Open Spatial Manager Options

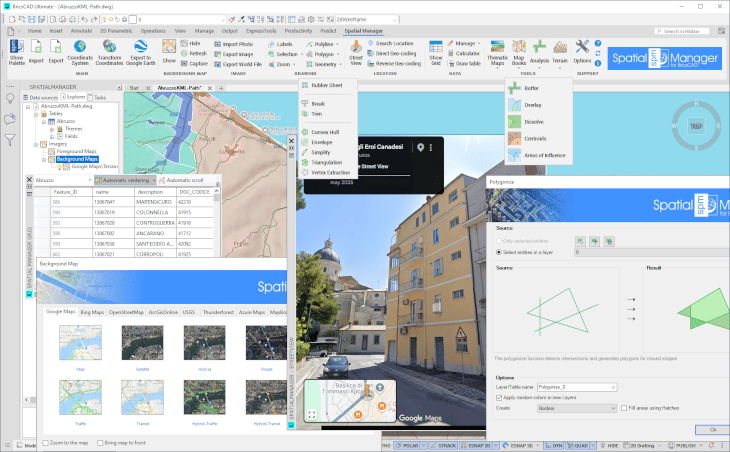click(x=582, y=52)
